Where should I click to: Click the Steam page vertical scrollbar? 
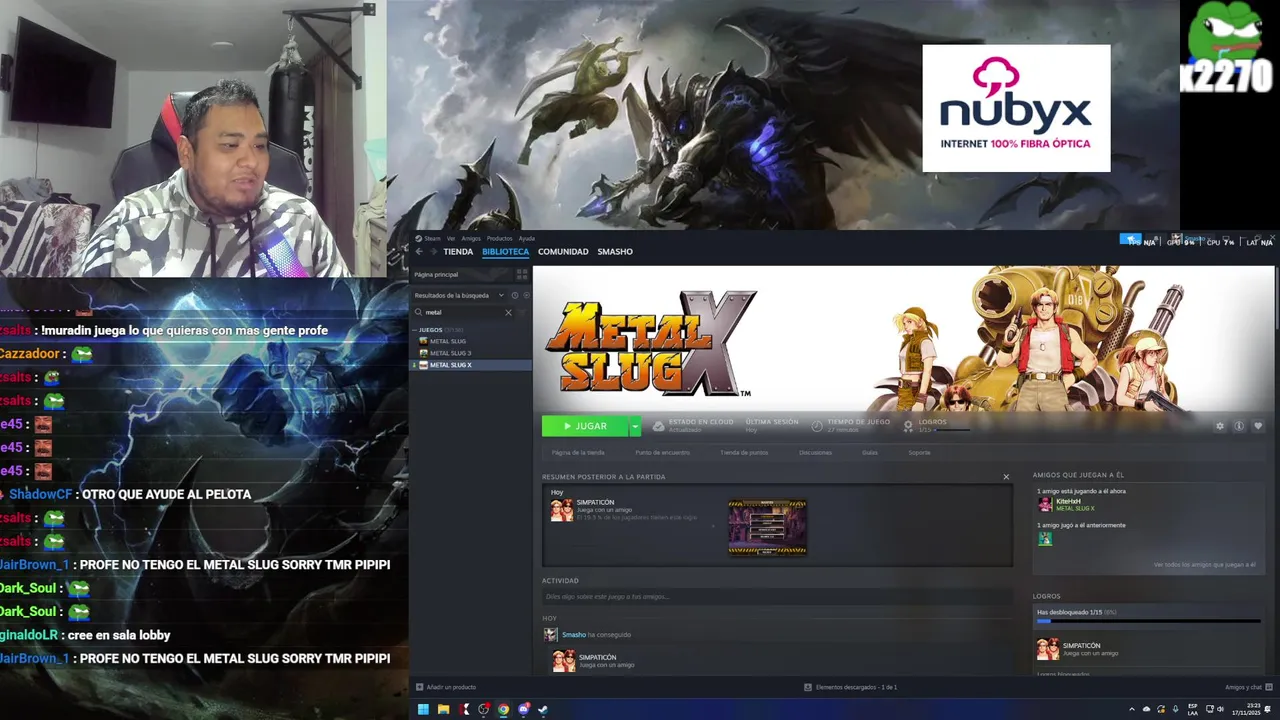(x=1276, y=300)
